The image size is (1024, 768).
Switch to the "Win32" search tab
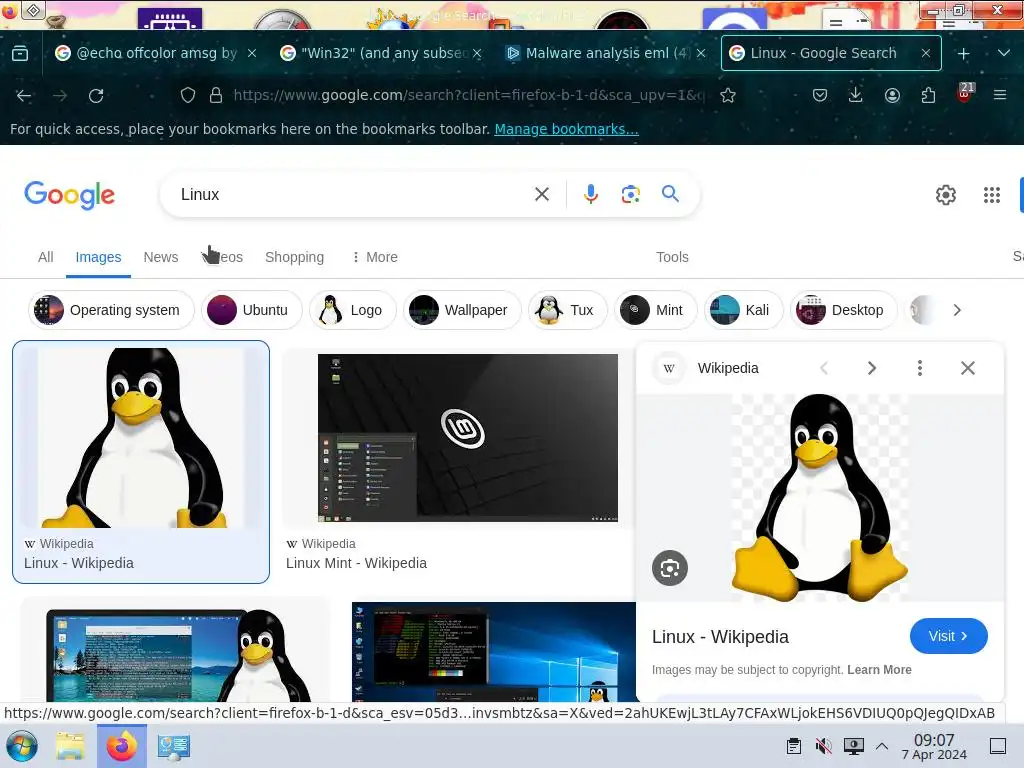381,53
